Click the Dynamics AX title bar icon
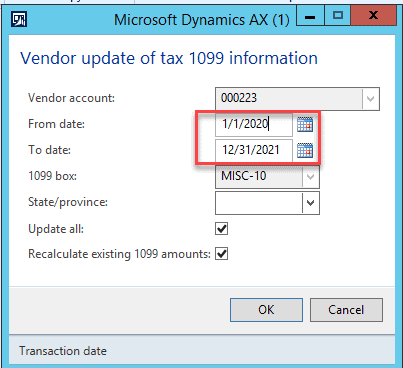403x368 pixels. coord(19,19)
